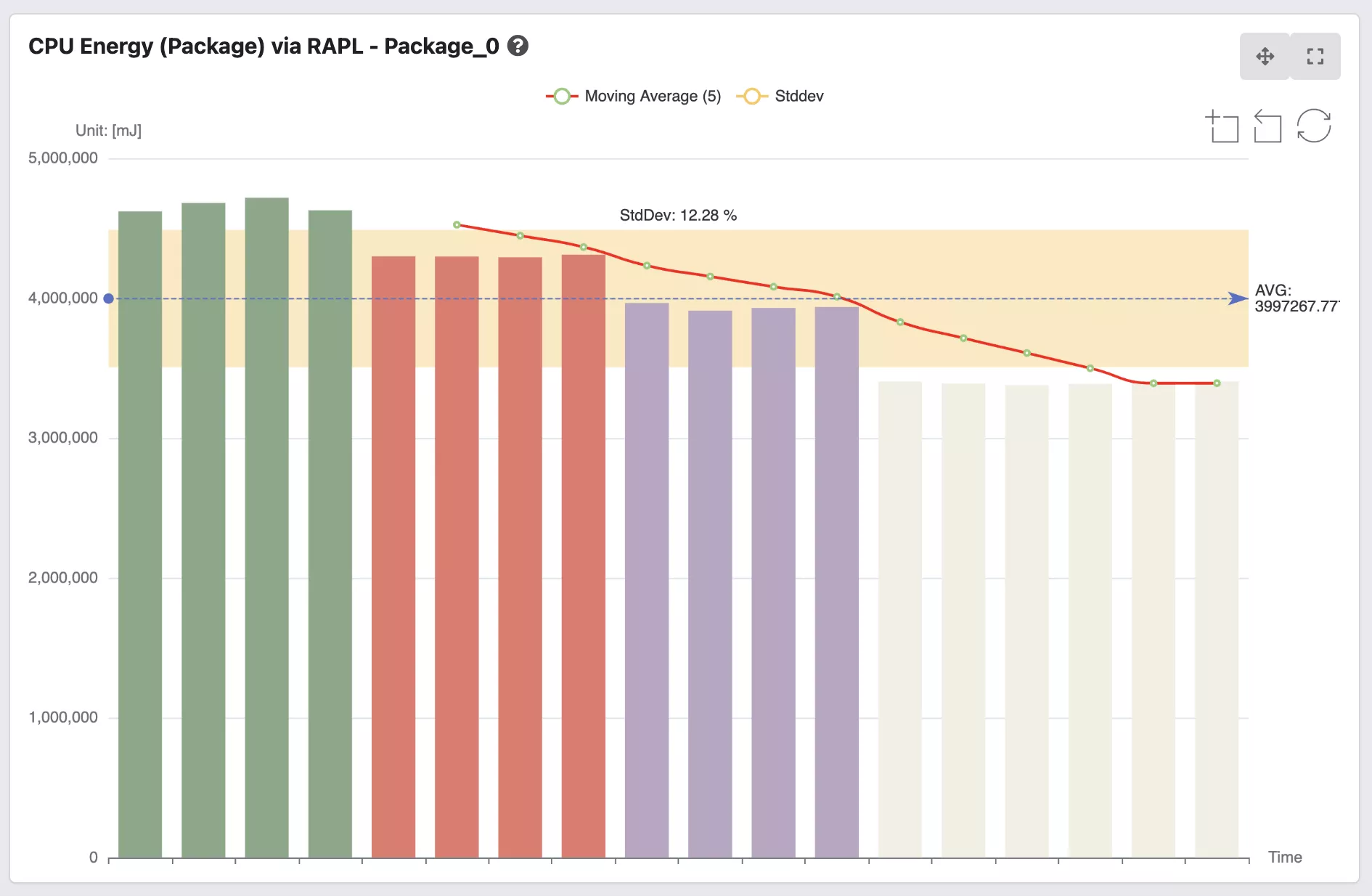Activate the area zoom tool

pyautogui.click(x=1222, y=127)
